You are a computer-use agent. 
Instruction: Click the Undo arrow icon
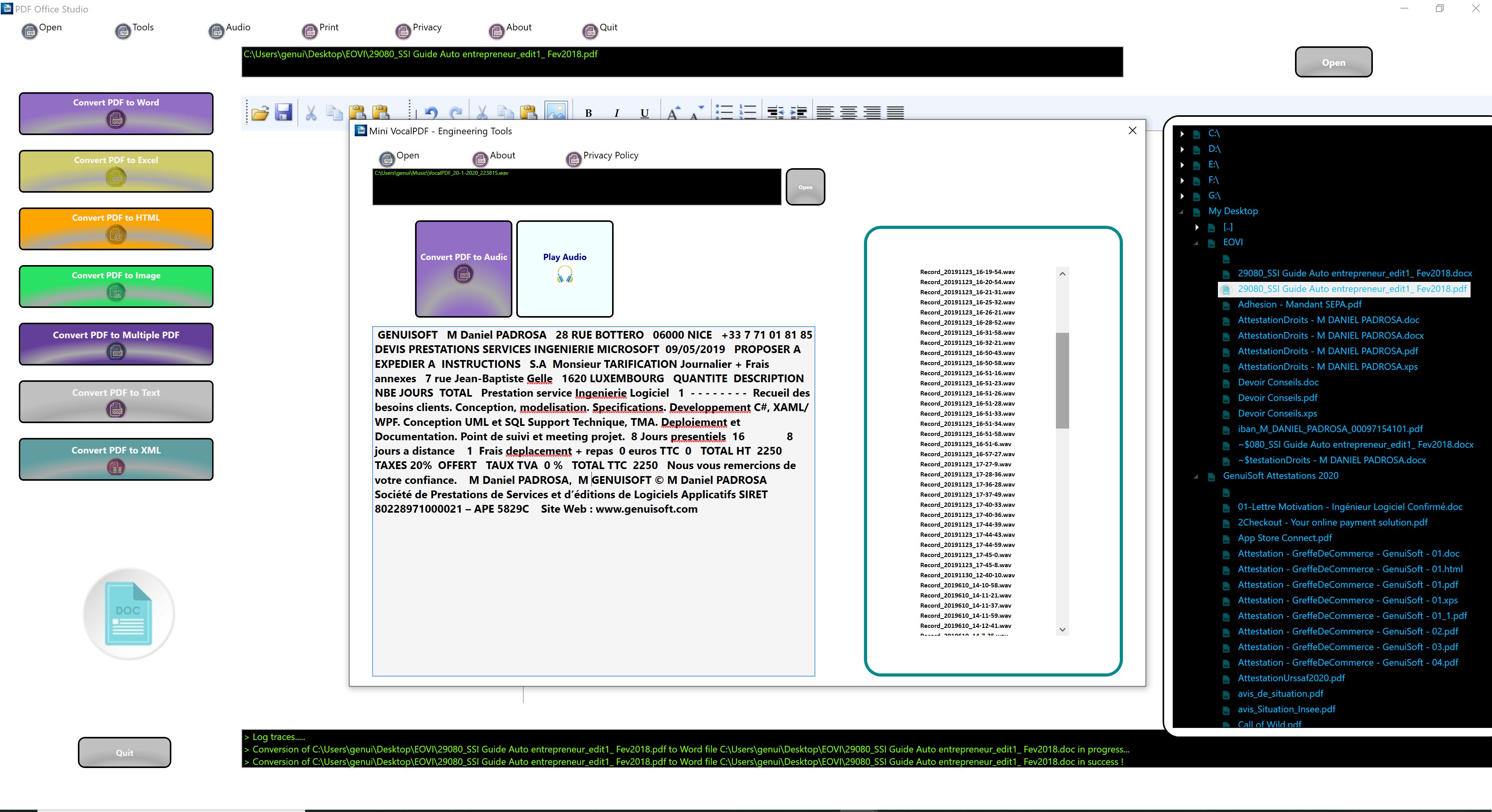431,112
